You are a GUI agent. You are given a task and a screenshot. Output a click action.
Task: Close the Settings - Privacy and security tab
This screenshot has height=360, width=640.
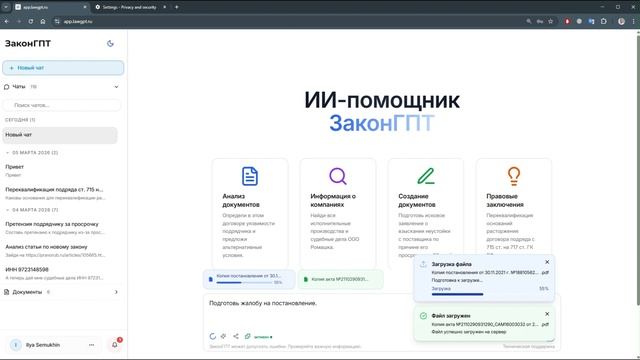click(164, 7)
